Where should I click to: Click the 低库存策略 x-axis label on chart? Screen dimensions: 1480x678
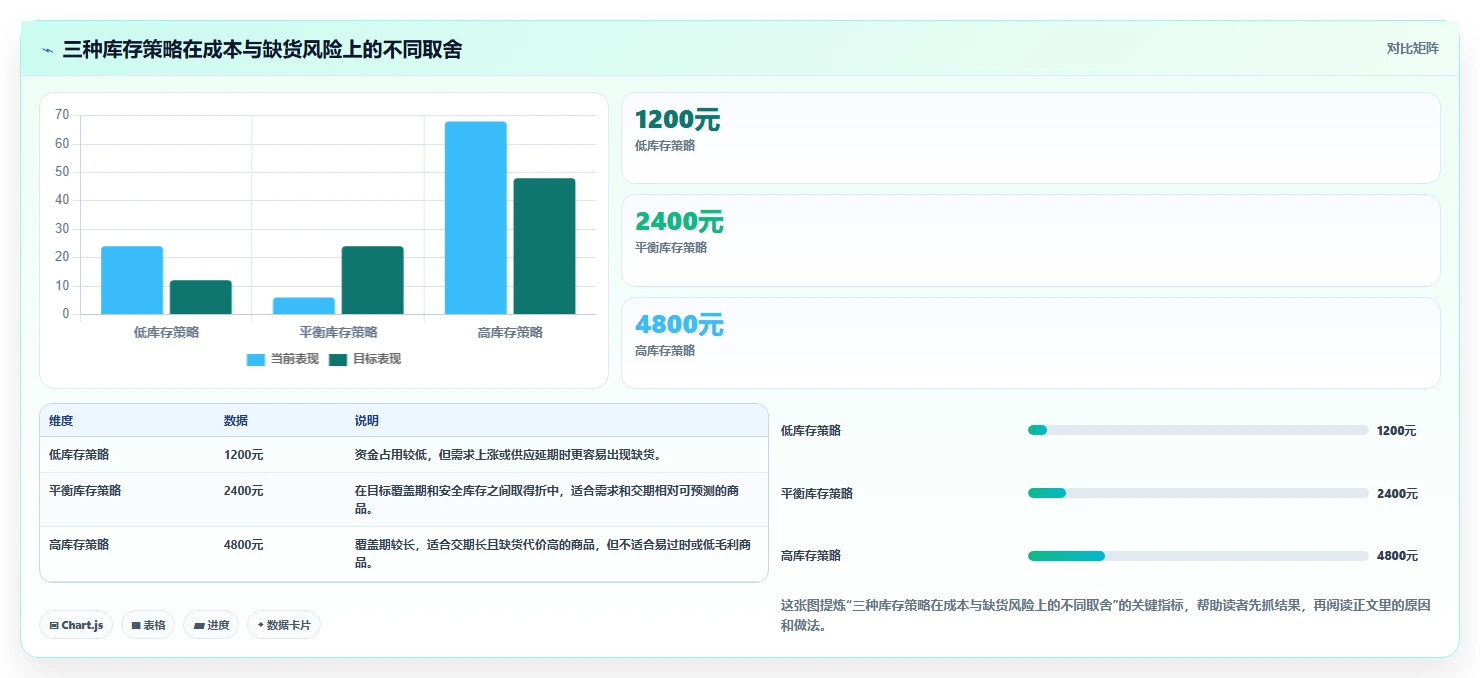pyautogui.click(x=166, y=333)
